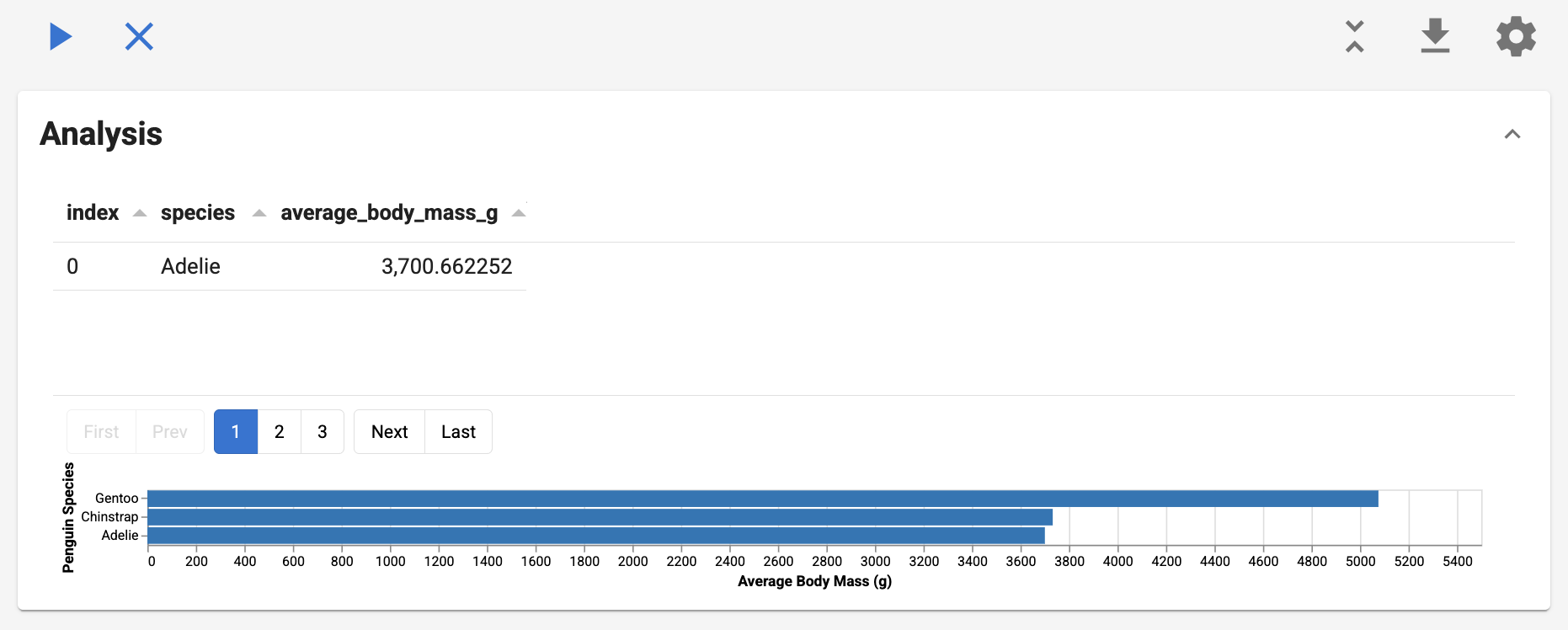This screenshot has height=630, width=1568.
Task: Jump to the Last page
Action: 458,432
